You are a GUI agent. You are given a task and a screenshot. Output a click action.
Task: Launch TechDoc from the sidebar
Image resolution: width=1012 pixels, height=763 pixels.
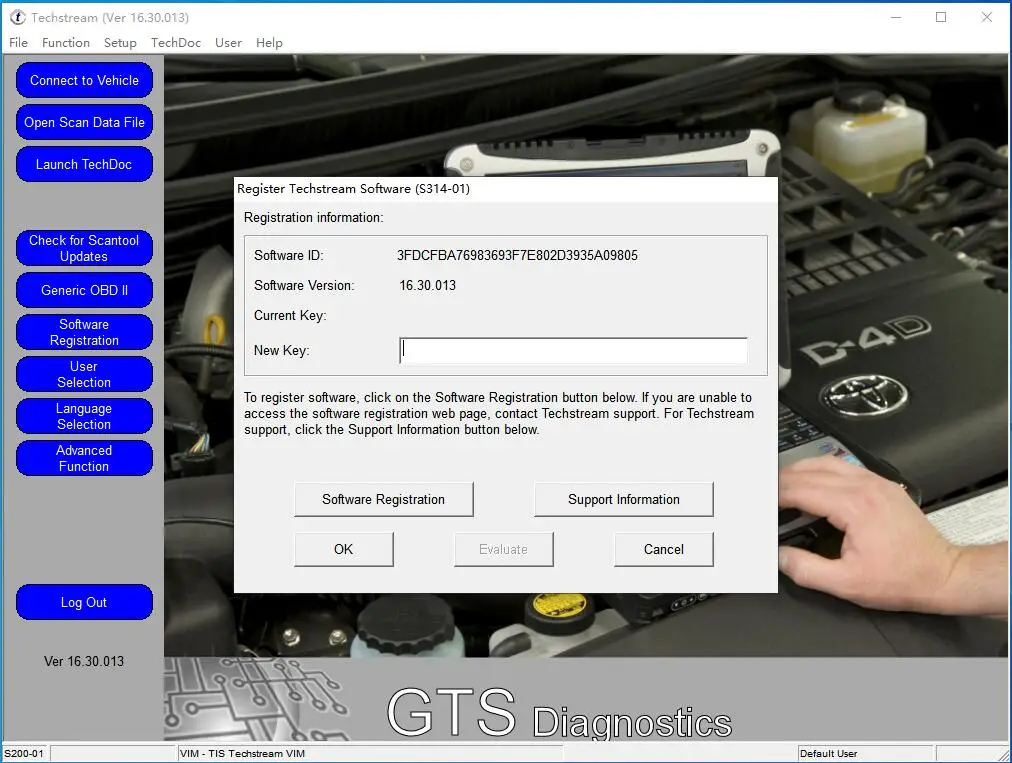(x=85, y=165)
